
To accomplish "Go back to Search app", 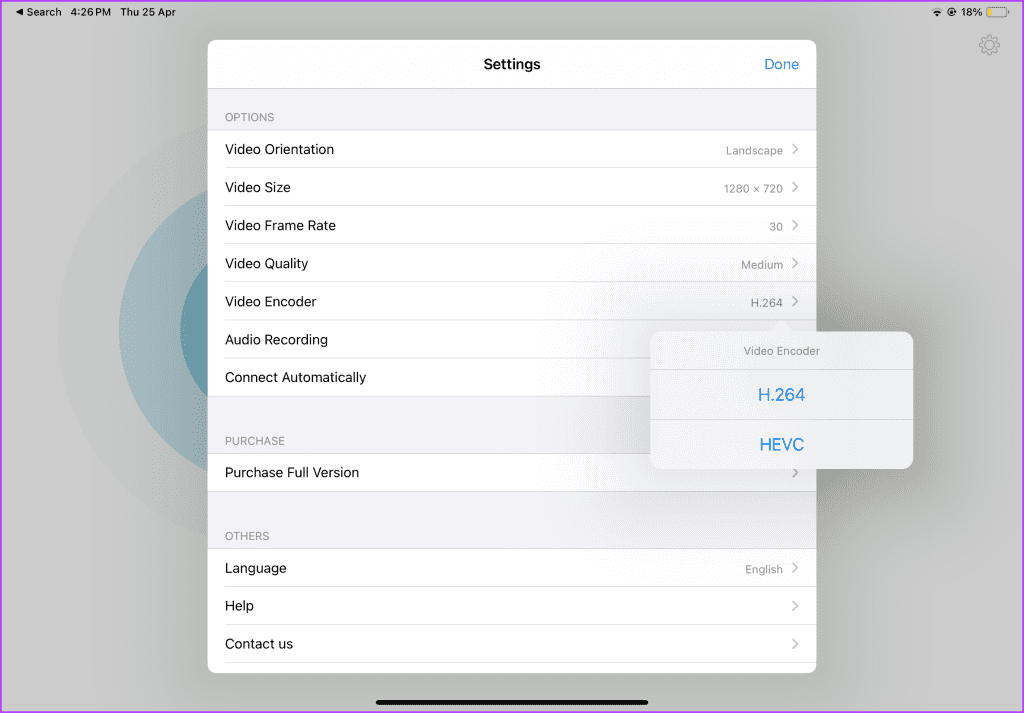I will pos(39,12).
